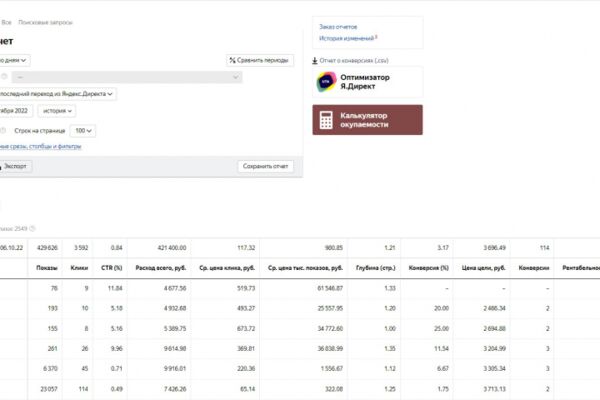Screen dimensions: 600x400
Task: Click the percent icon in Сравнить периоды
Action: click(232, 60)
